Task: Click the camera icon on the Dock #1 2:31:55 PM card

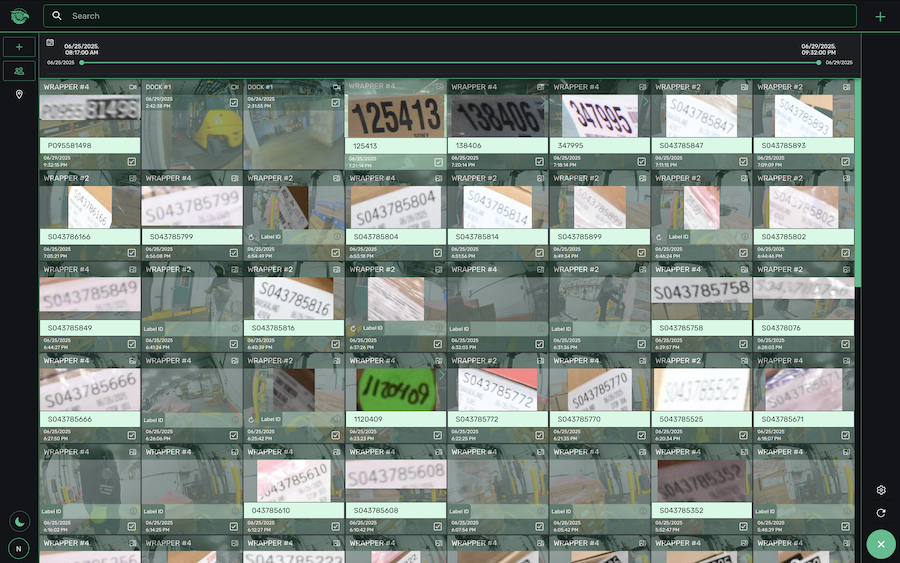Action: coord(336,87)
